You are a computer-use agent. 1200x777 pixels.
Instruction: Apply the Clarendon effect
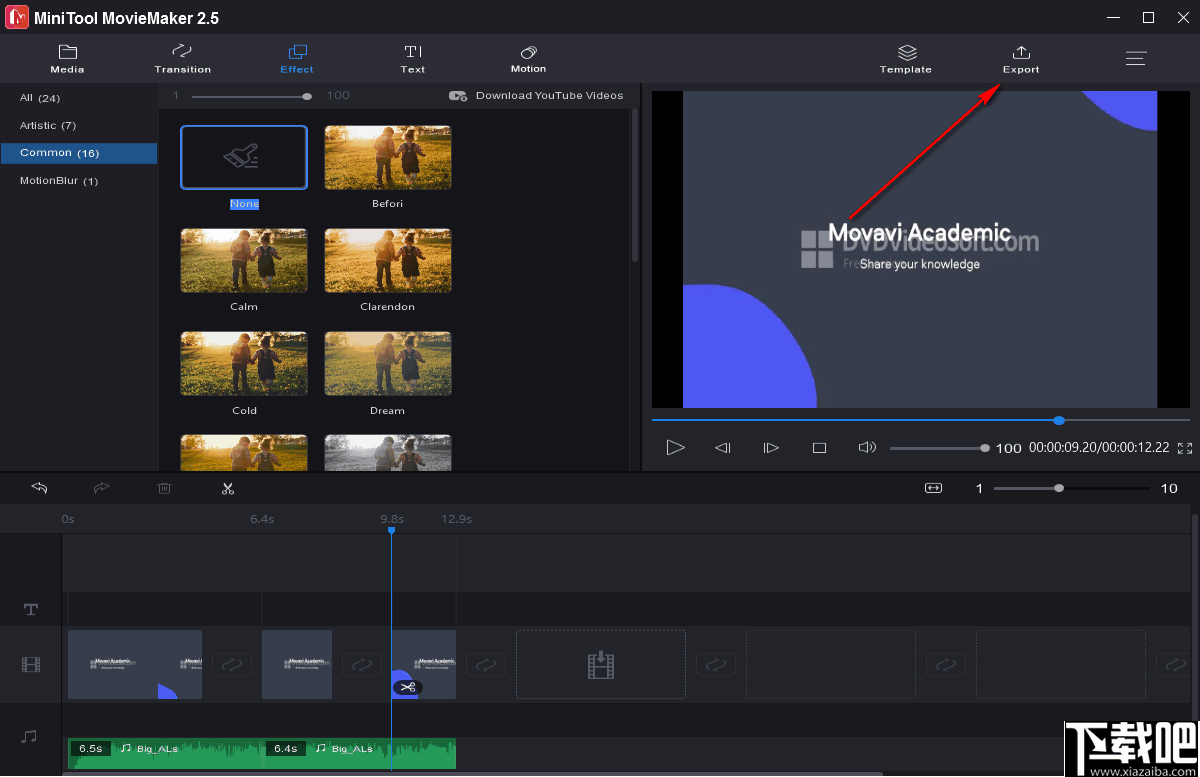[388, 260]
